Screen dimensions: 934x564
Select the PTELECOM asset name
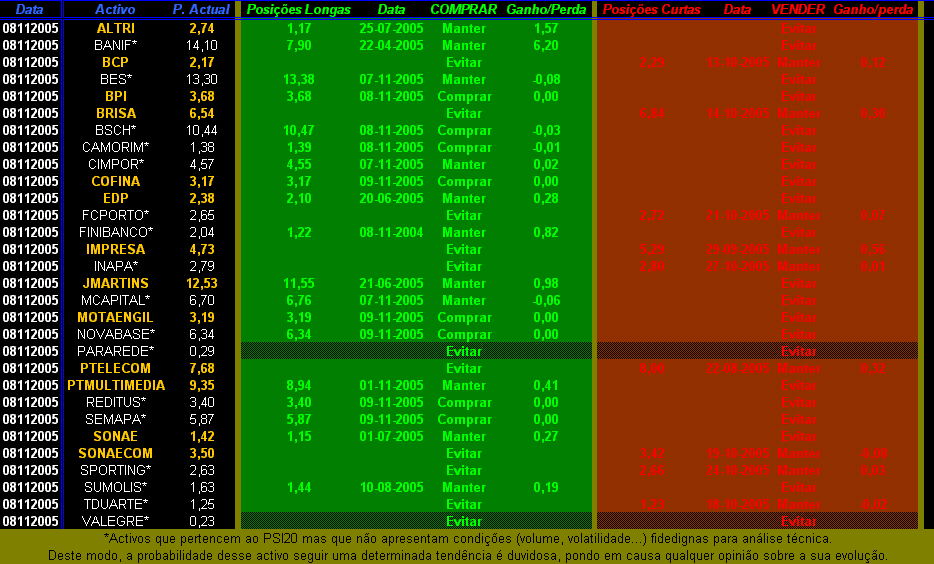(116, 368)
